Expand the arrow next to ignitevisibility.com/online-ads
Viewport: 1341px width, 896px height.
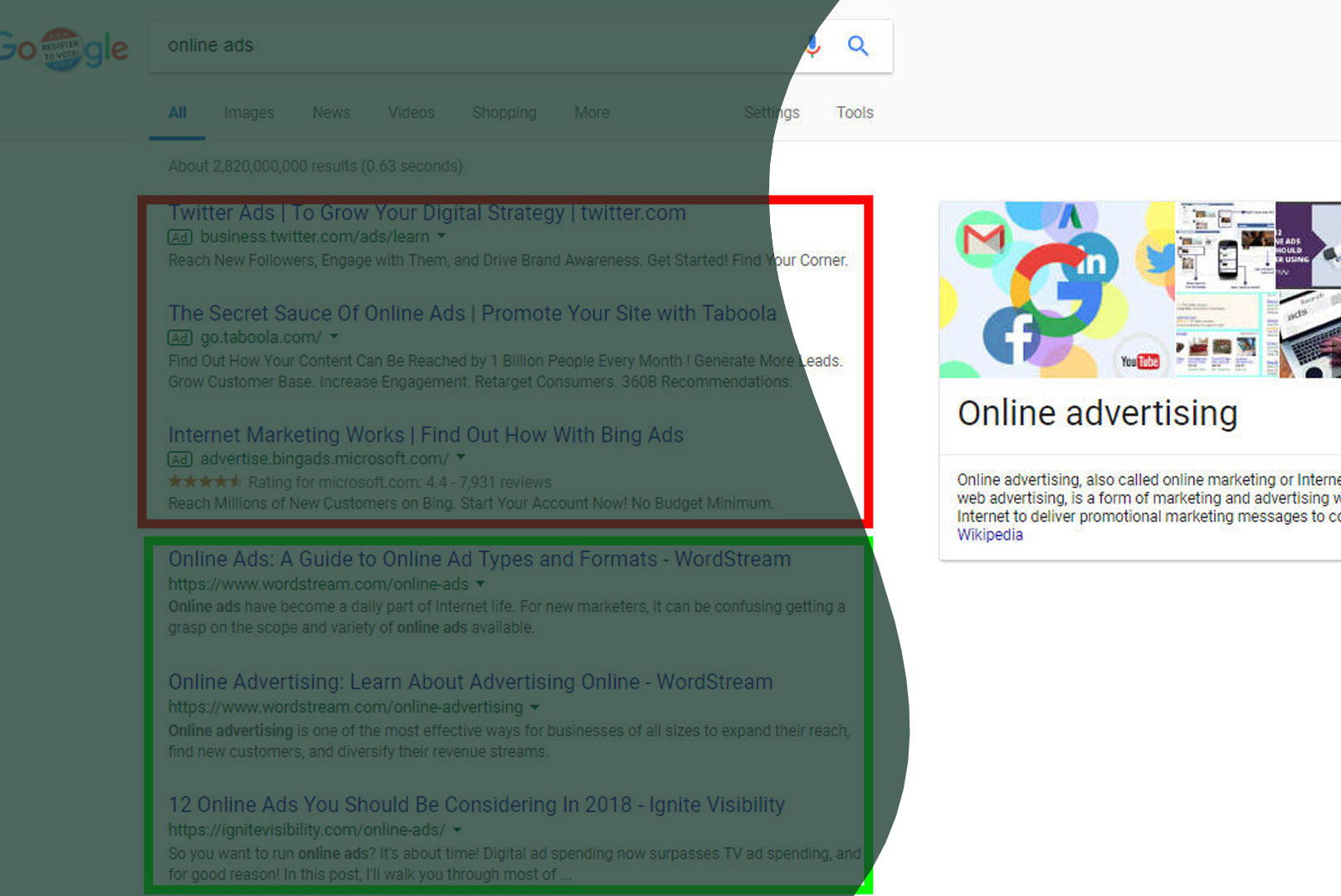coord(456,830)
